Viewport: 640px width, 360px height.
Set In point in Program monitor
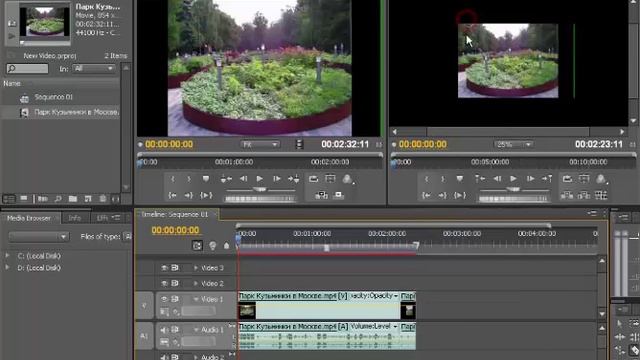pos(427,179)
